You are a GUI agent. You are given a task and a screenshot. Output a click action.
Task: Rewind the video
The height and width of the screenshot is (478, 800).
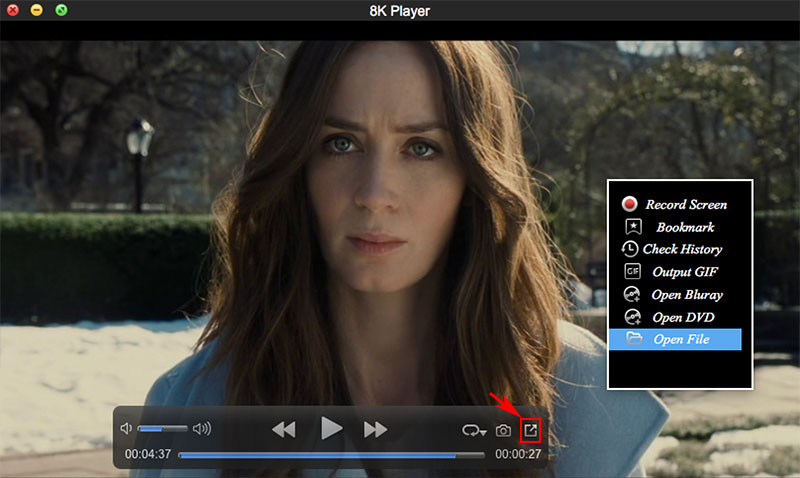click(284, 429)
